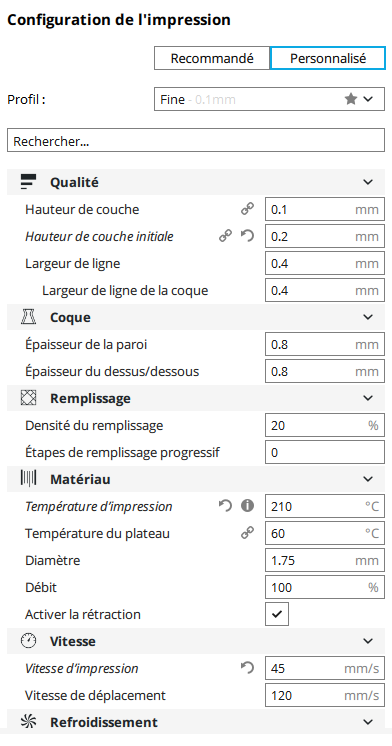This screenshot has height=746, width=392.
Task: Revert Vitesse d'impression with the undo arrow
Action: [247, 668]
